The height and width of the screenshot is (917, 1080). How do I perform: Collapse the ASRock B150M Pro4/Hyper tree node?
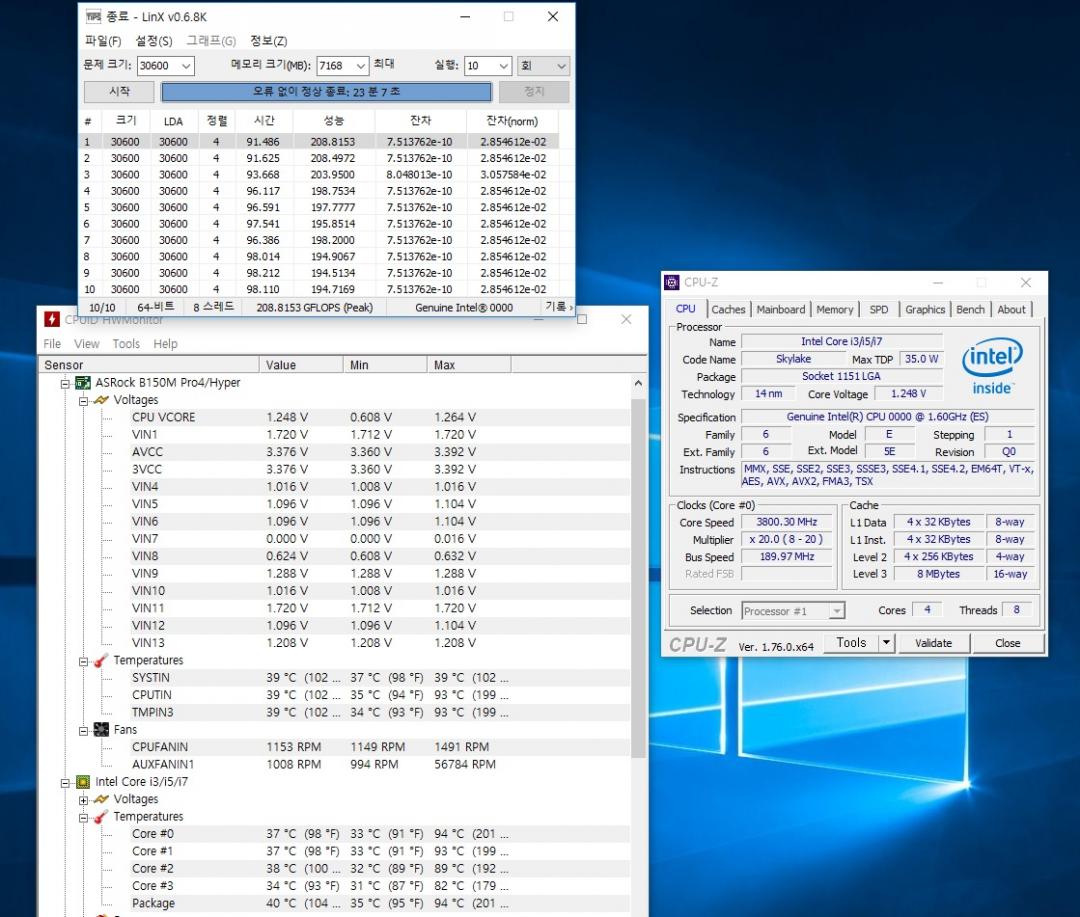(x=66, y=383)
